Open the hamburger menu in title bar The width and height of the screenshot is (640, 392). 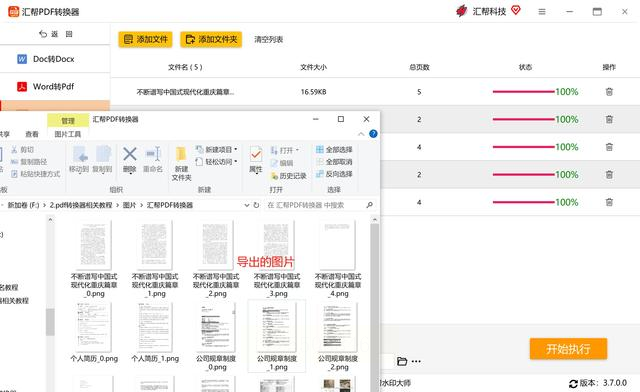[x=542, y=12]
